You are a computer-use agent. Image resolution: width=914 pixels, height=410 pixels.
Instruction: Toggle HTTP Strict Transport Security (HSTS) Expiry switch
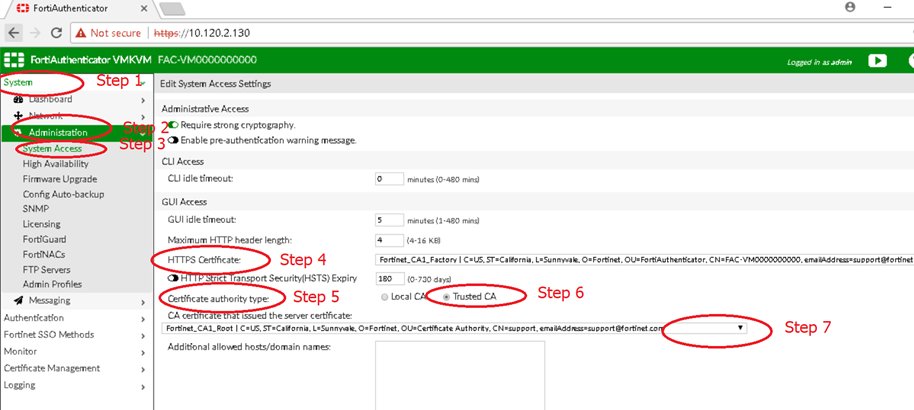[173, 278]
